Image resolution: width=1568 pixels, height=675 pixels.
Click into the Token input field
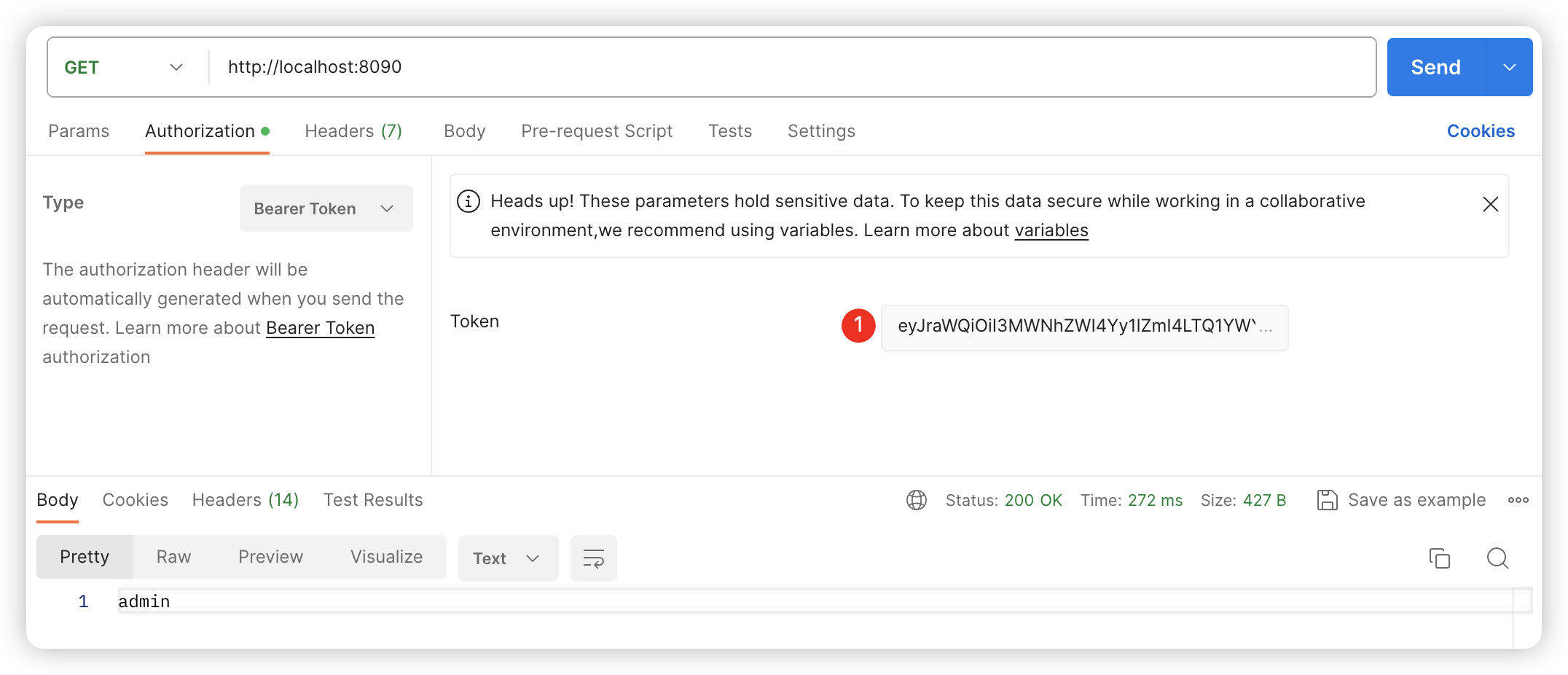(1083, 327)
